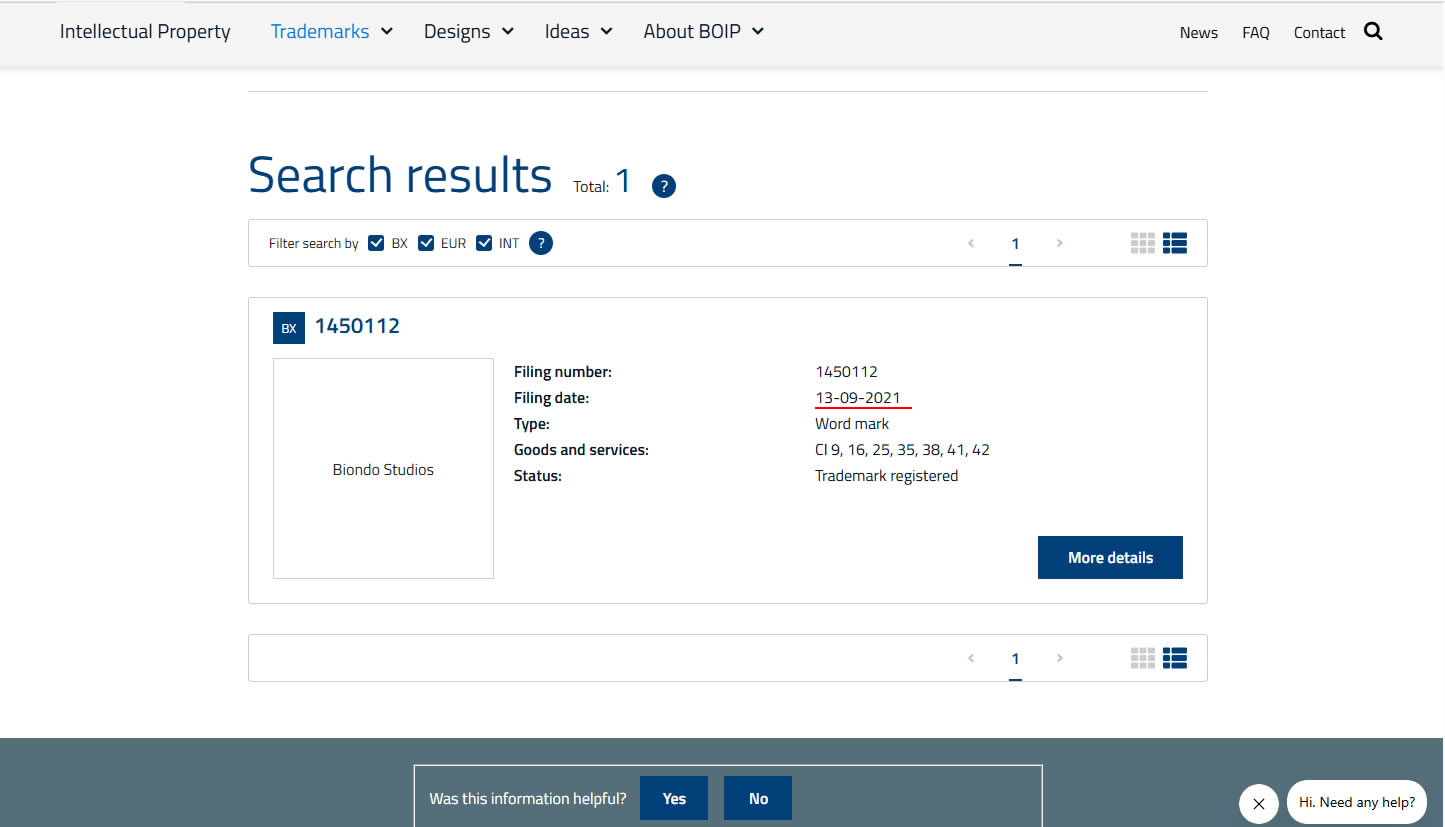Open the About BOIP dropdown
Viewport: 1445px width, 827px height.
coord(703,32)
